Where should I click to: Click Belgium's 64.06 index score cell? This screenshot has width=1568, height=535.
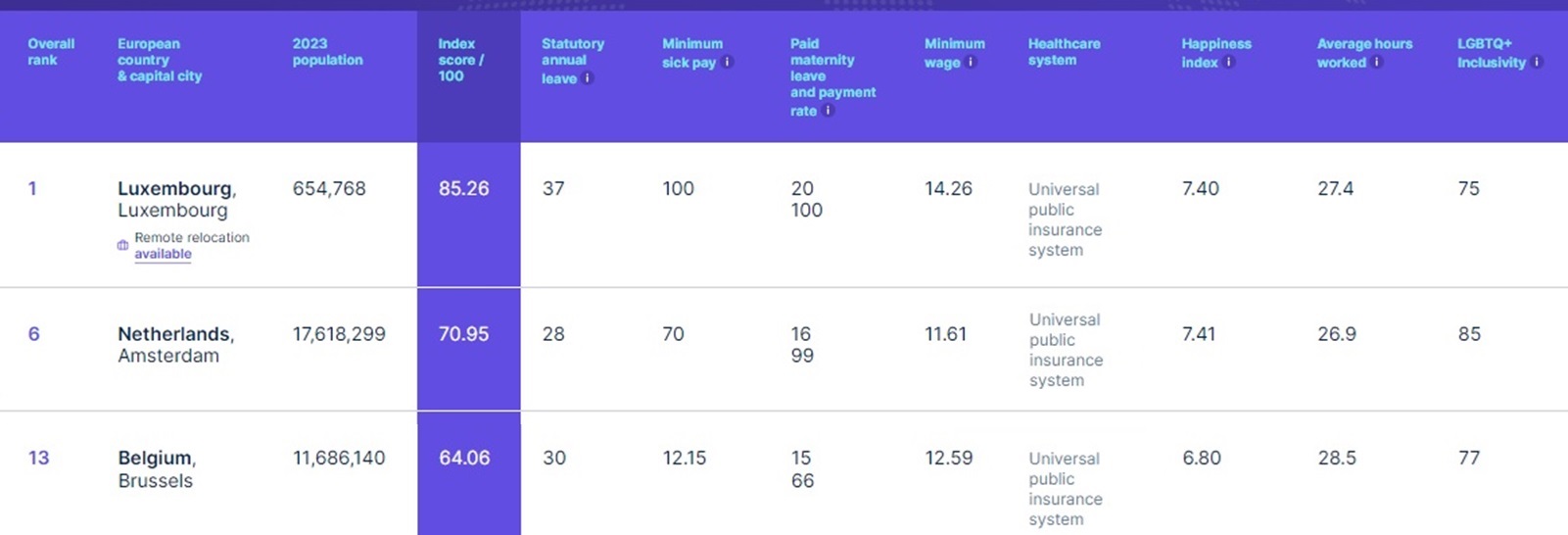[464, 458]
